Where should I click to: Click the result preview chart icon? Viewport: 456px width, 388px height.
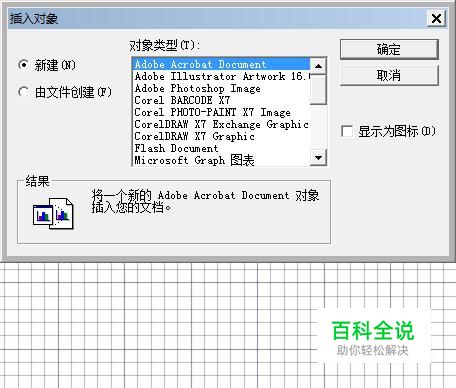[x=53, y=214]
